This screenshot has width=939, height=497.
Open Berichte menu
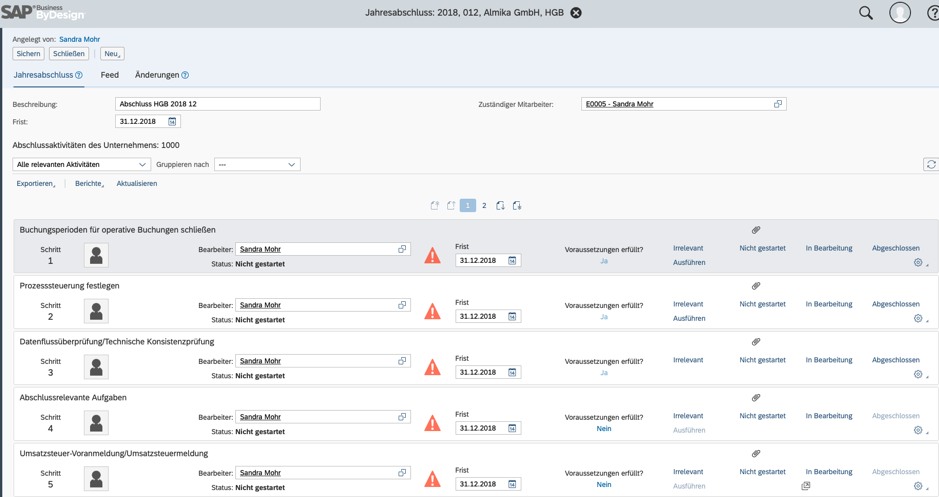89,184
